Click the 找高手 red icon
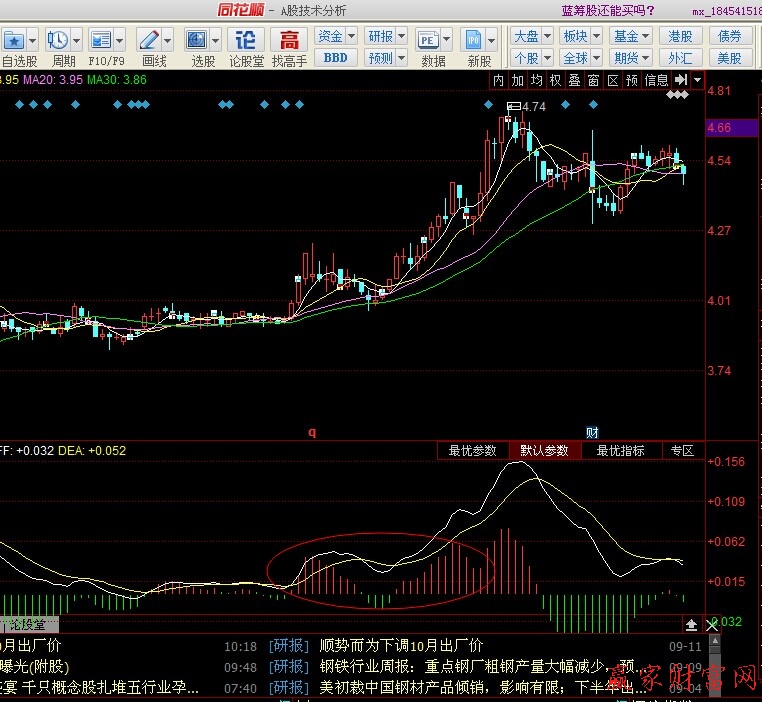 point(289,40)
